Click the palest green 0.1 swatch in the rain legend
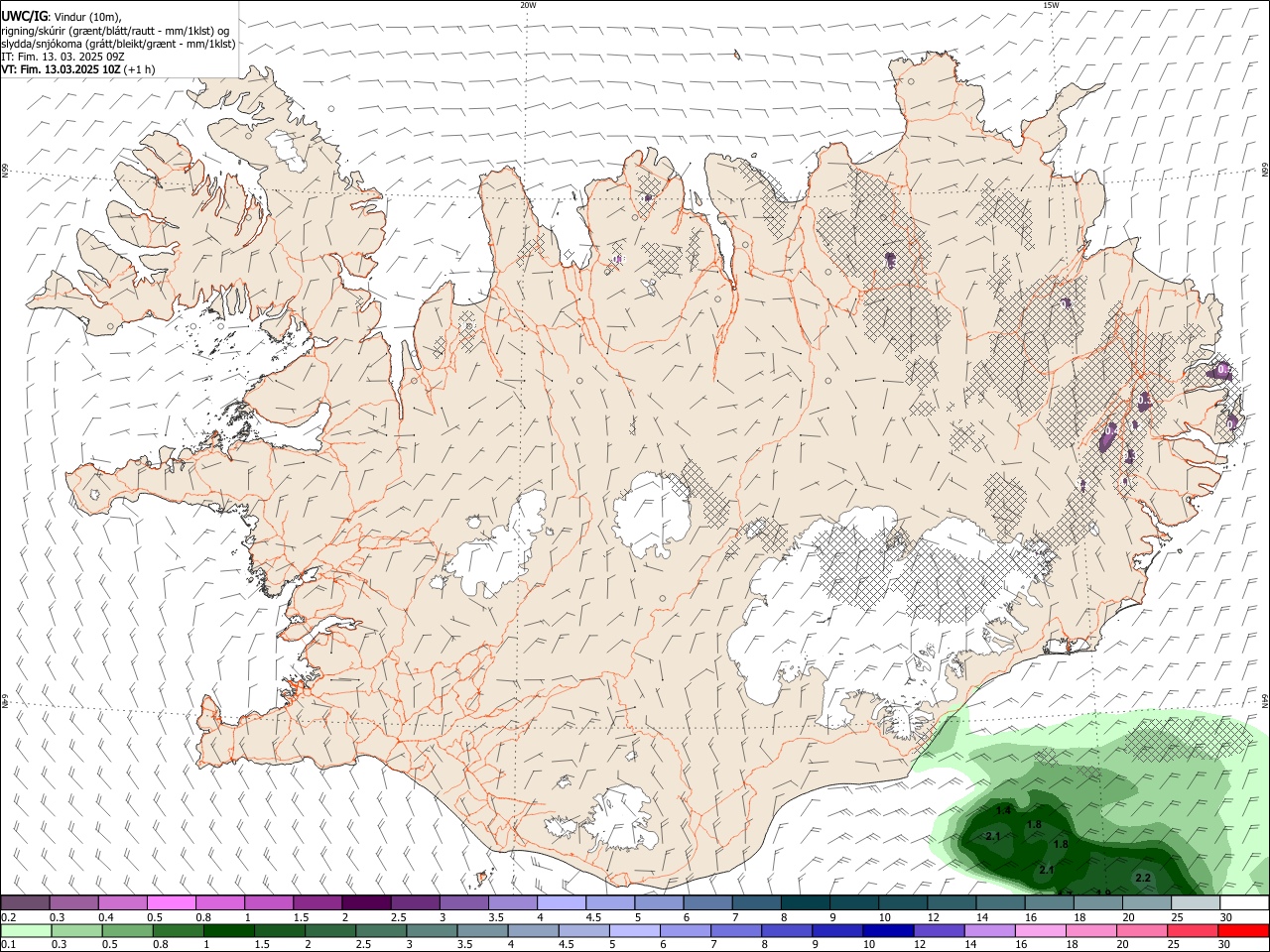 [24, 931]
